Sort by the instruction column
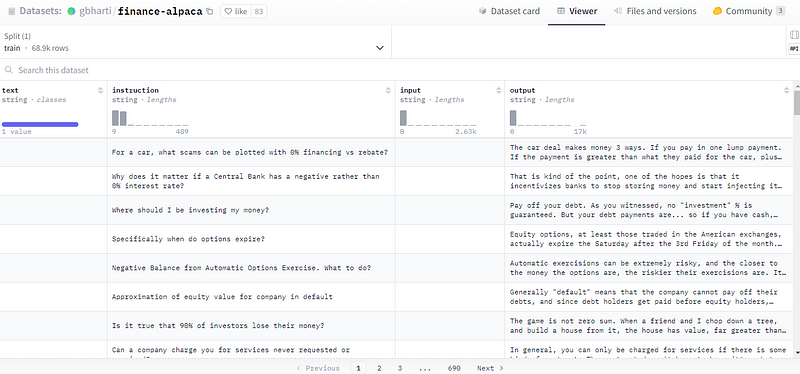 [x=388, y=90]
